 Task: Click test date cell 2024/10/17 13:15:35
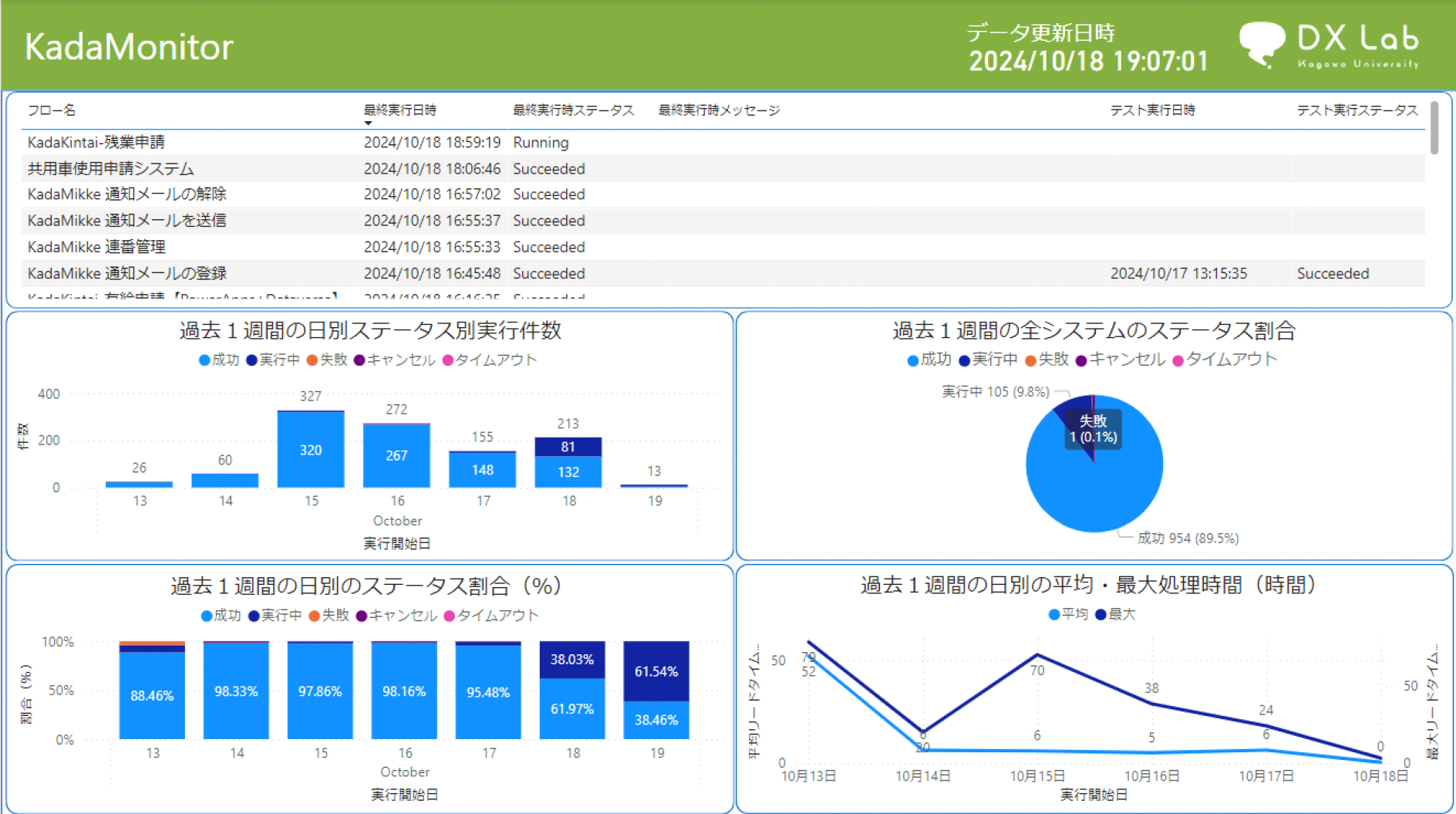pos(1178,274)
